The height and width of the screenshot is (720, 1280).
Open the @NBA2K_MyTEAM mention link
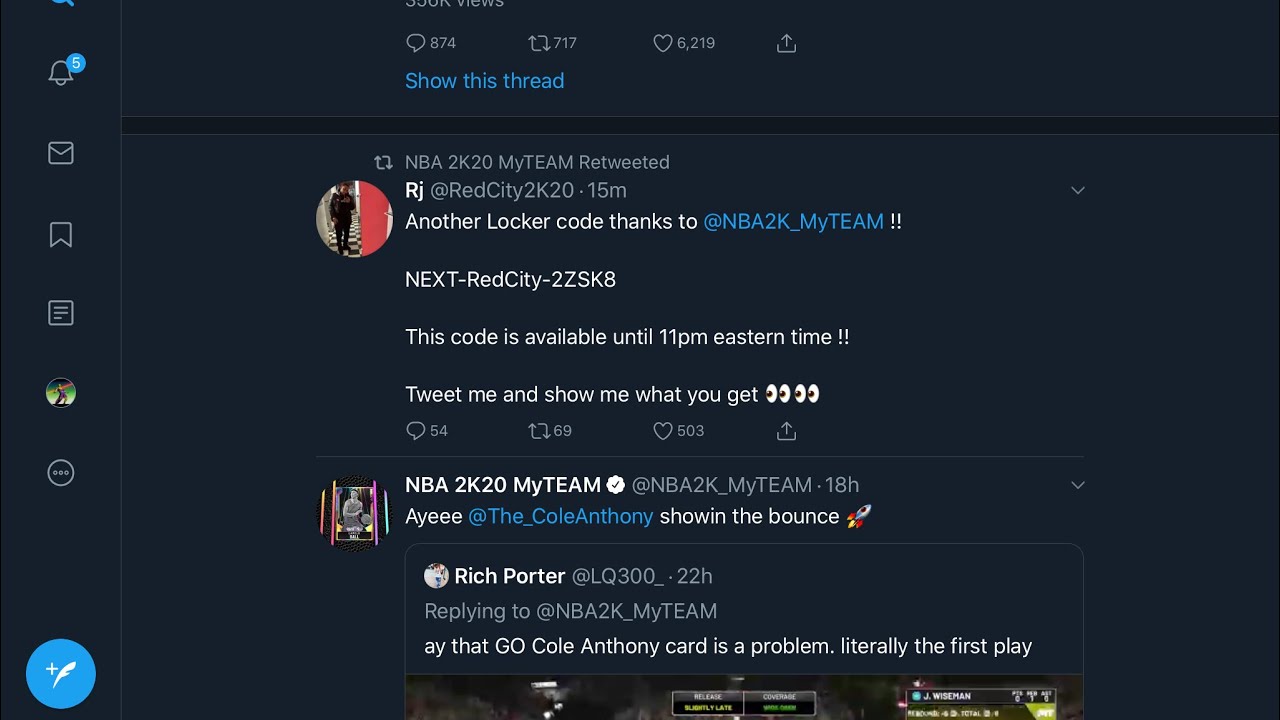(x=793, y=222)
